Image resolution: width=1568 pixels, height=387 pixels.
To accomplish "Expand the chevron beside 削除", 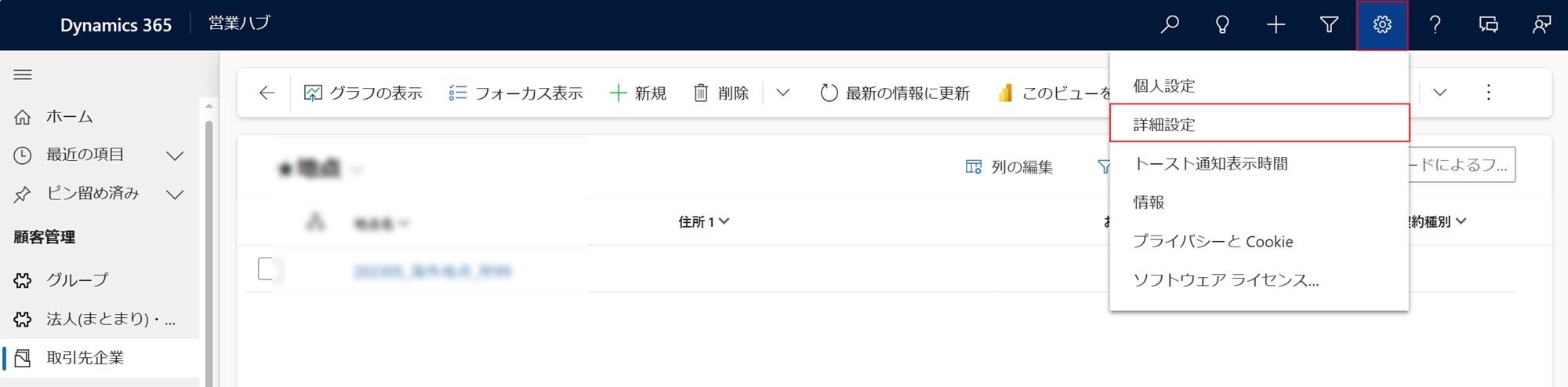I will (782, 93).
